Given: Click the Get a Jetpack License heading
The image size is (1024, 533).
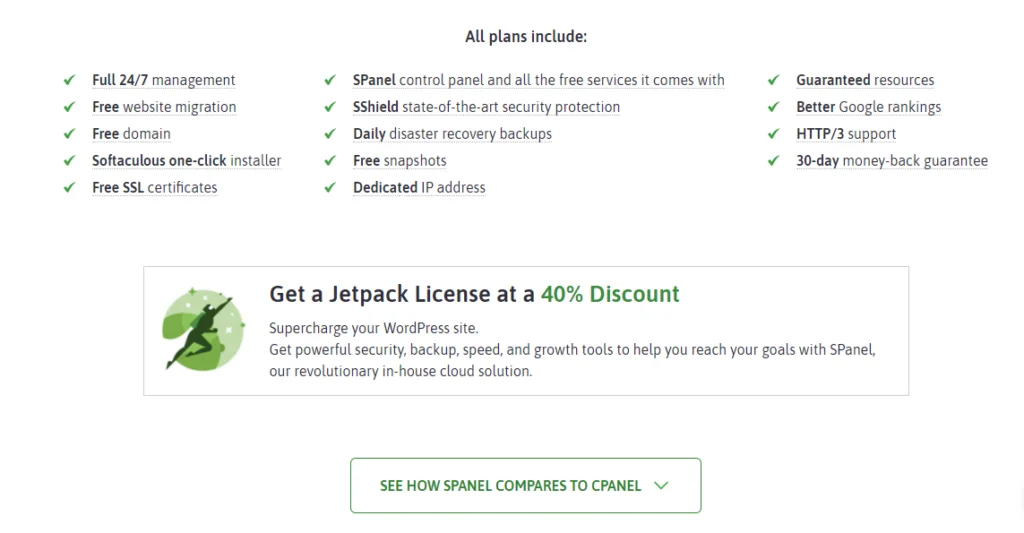Looking at the screenshot, I should [474, 294].
